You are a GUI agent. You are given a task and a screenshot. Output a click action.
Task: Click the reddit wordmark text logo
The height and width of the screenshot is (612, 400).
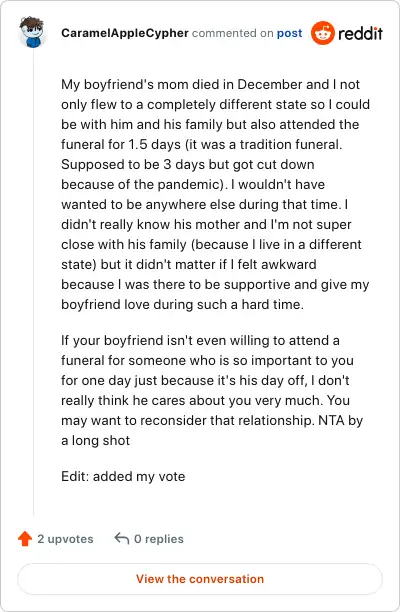pyautogui.click(x=360, y=34)
